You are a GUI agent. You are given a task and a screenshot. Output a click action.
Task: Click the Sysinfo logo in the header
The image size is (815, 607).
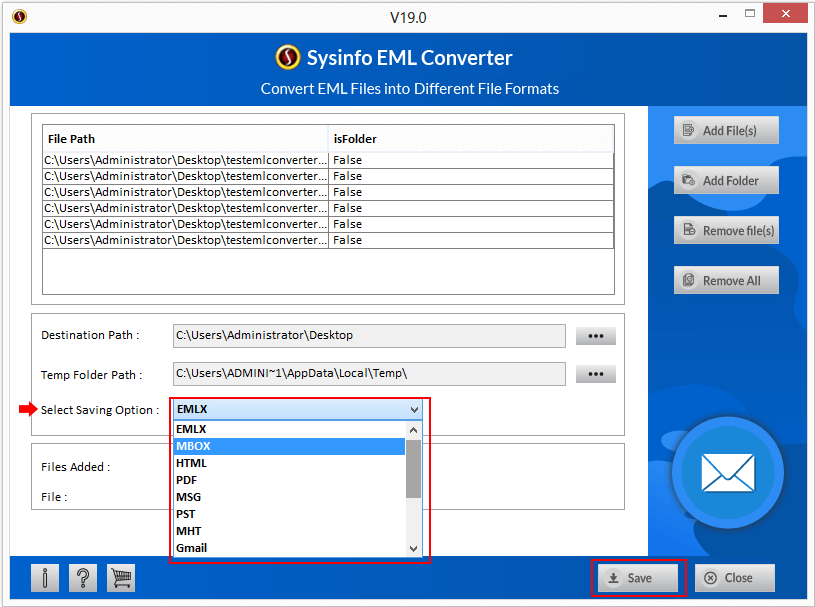288,58
